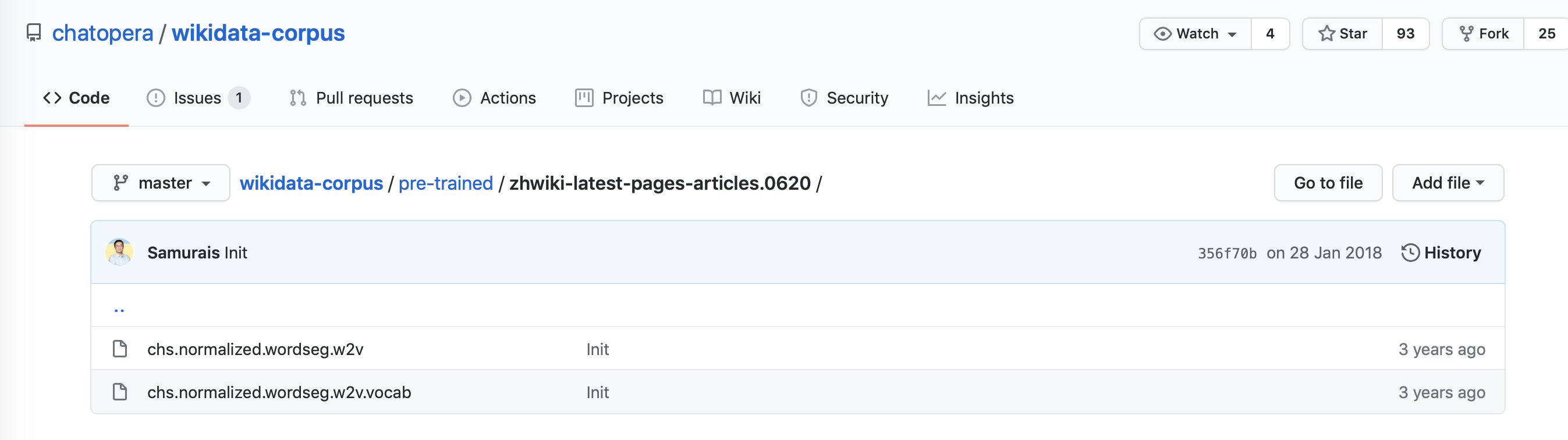Switch to the Wiki tab
Image resolution: width=1568 pixels, height=440 pixels.
pyautogui.click(x=732, y=98)
